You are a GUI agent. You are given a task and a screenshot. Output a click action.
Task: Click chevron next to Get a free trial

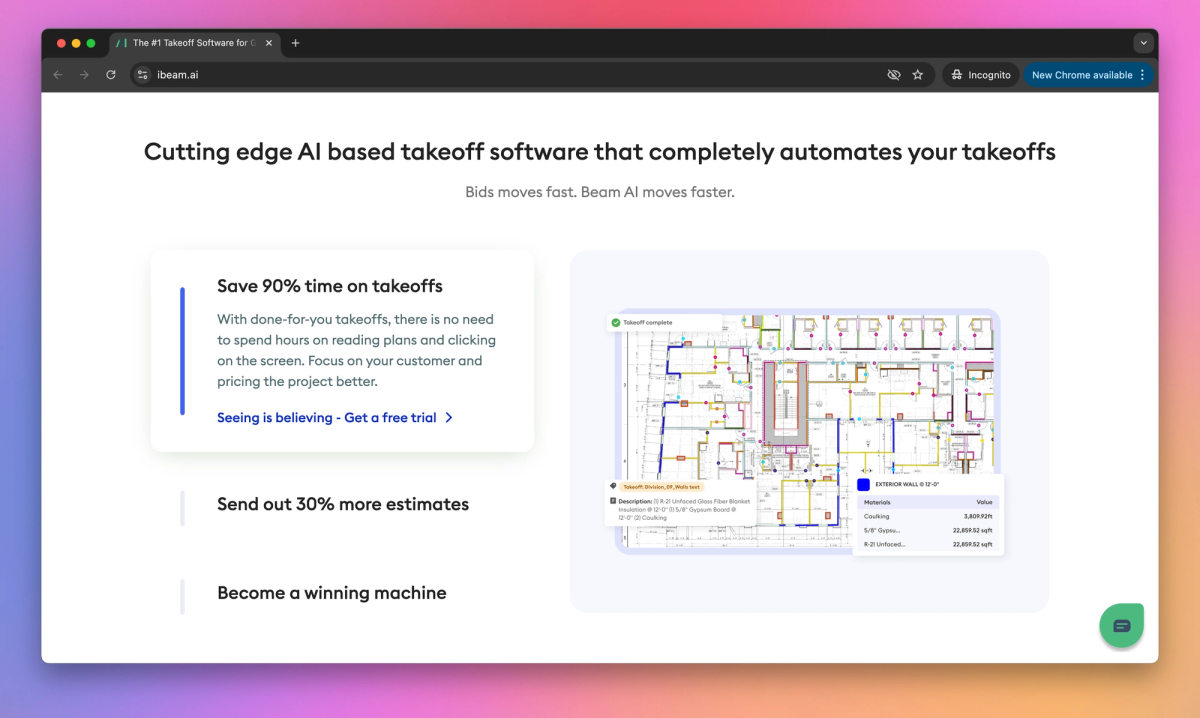[x=449, y=418]
